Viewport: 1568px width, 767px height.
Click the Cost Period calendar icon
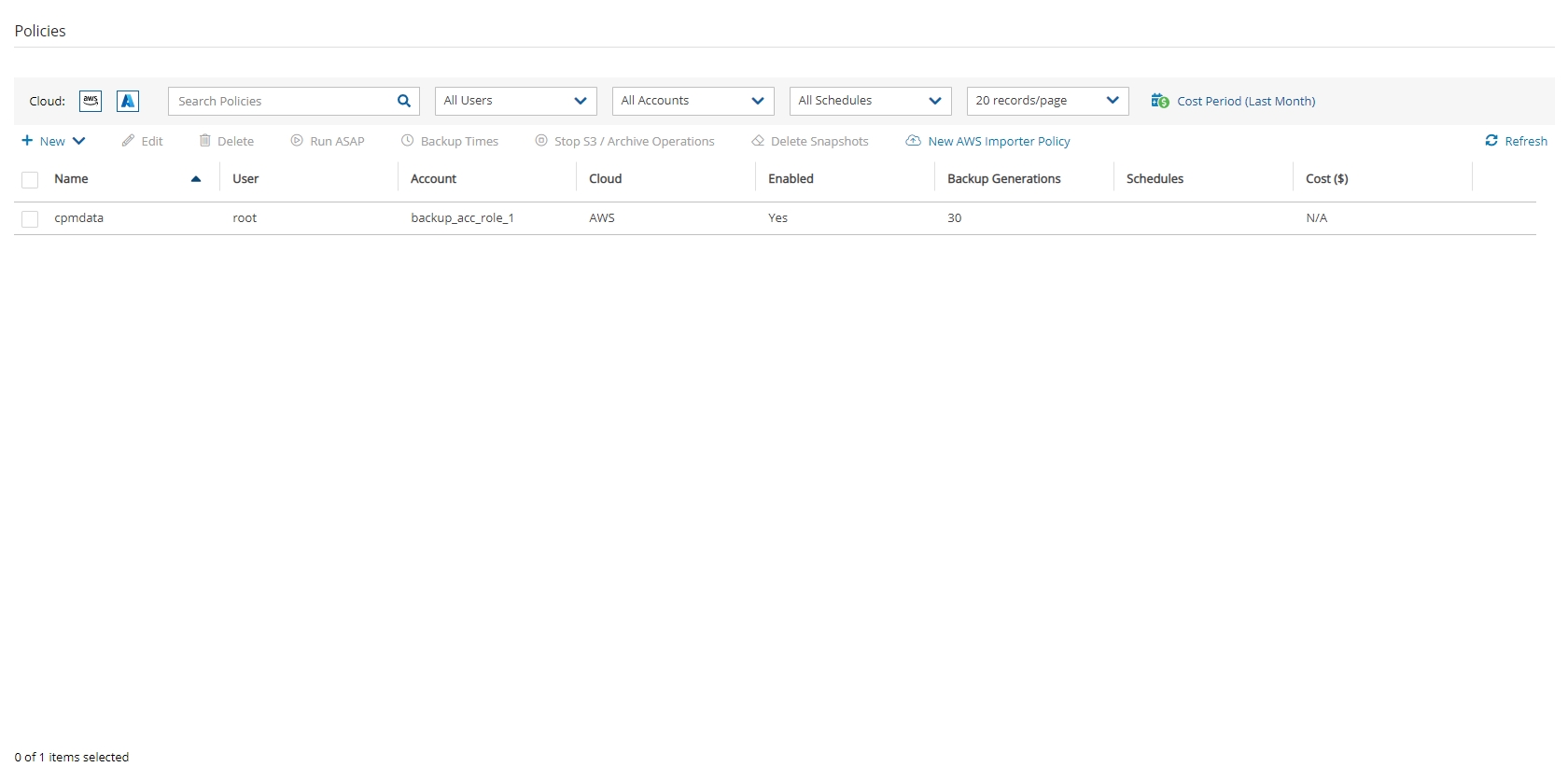(1159, 101)
